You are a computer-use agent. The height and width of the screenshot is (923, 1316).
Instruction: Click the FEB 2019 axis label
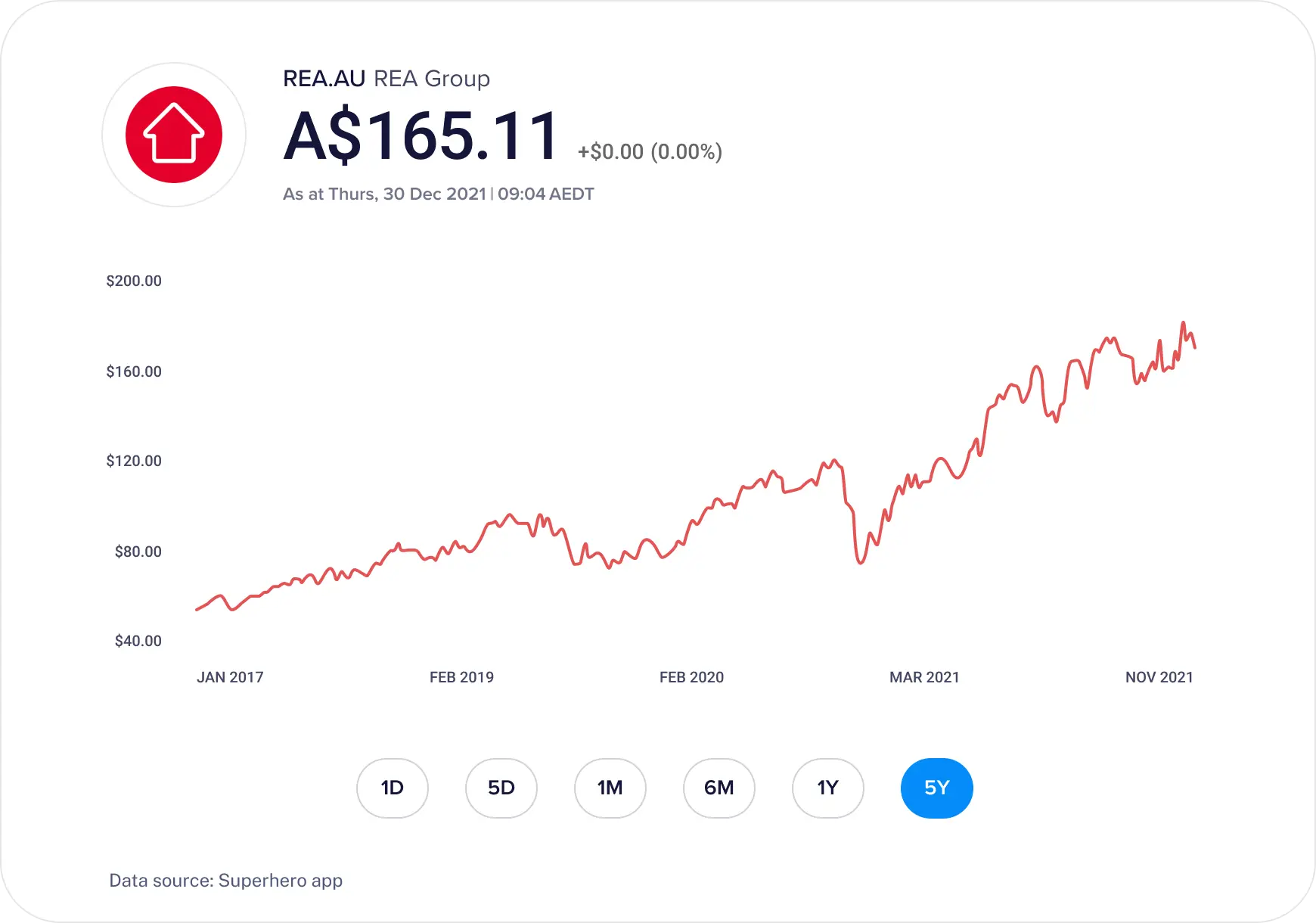461,677
